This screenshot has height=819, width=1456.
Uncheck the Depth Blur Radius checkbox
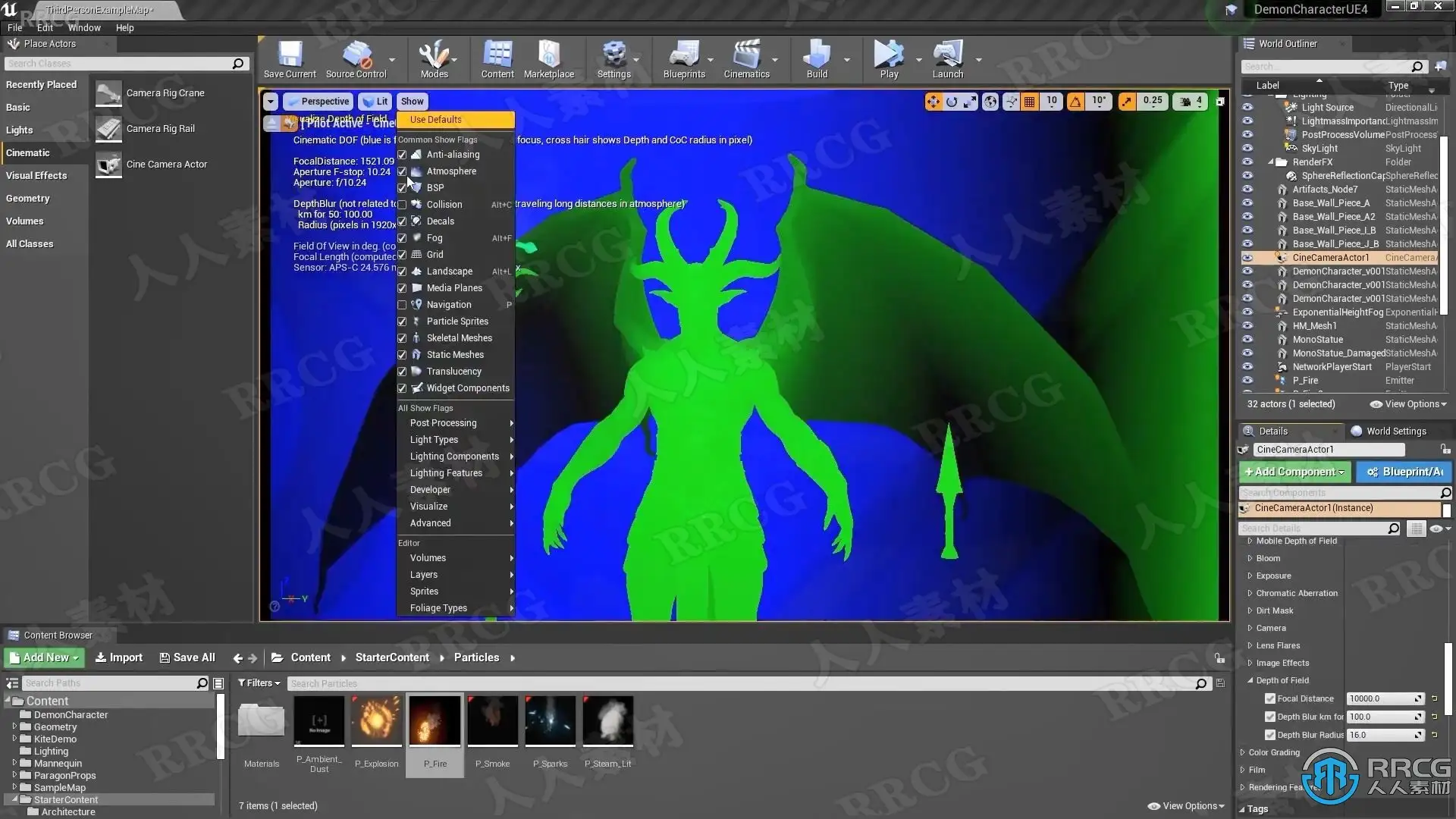(x=1270, y=735)
